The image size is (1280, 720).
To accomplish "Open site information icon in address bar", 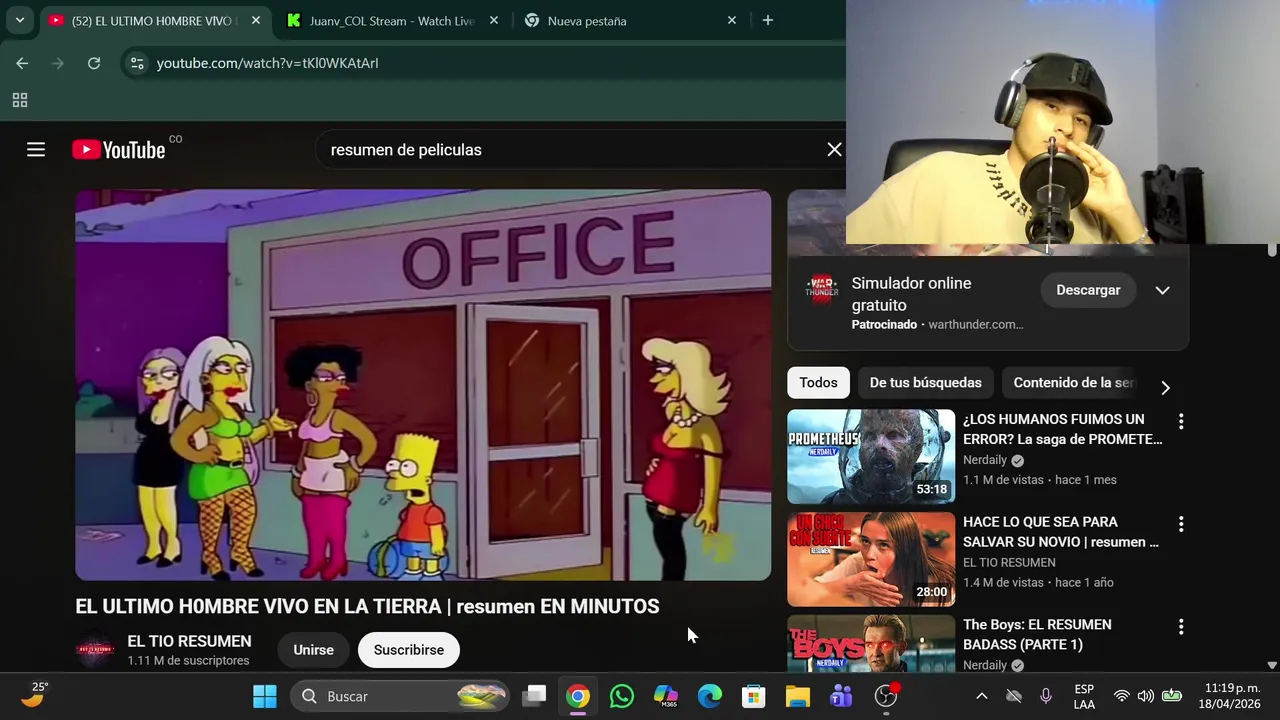I will 137,63.
